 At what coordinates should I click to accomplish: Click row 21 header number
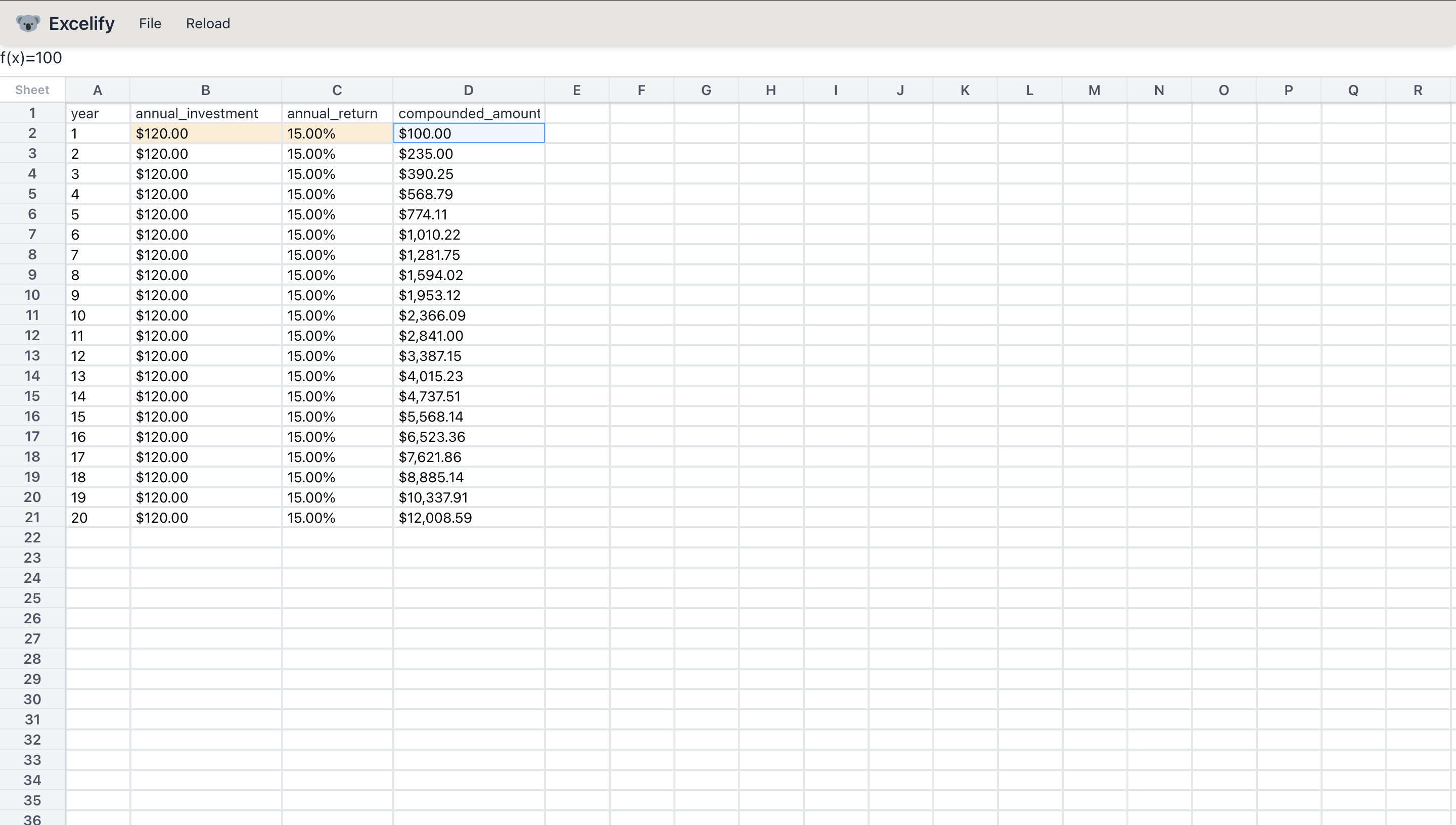(x=32, y=517)
